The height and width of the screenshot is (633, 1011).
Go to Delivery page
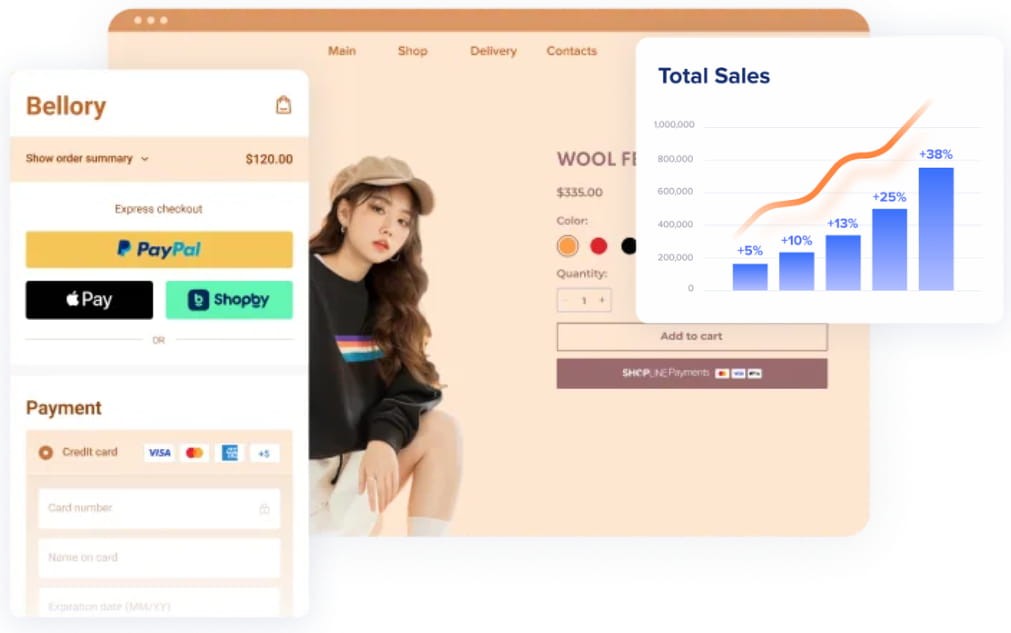point(493,51)
